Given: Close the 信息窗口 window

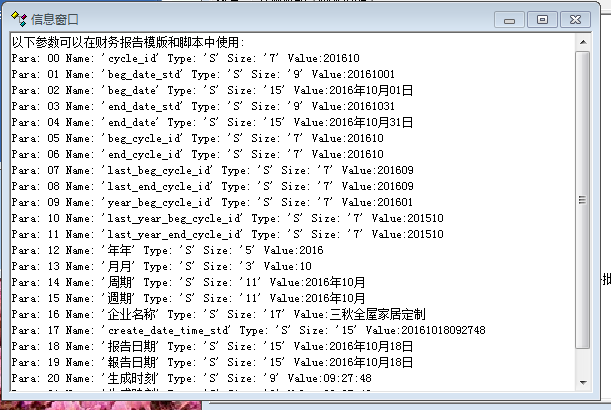Looking at the screenshot, I should [574, 19].
